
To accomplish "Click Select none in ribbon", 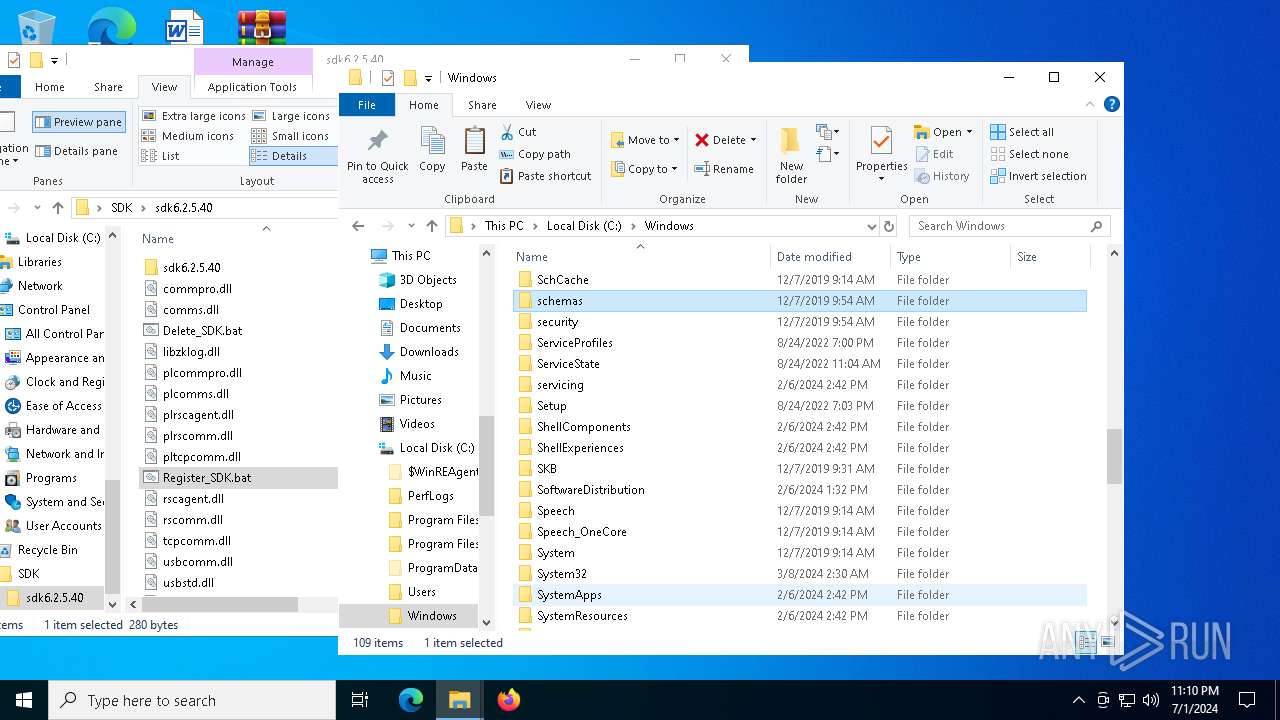I will click(1029, 154).
